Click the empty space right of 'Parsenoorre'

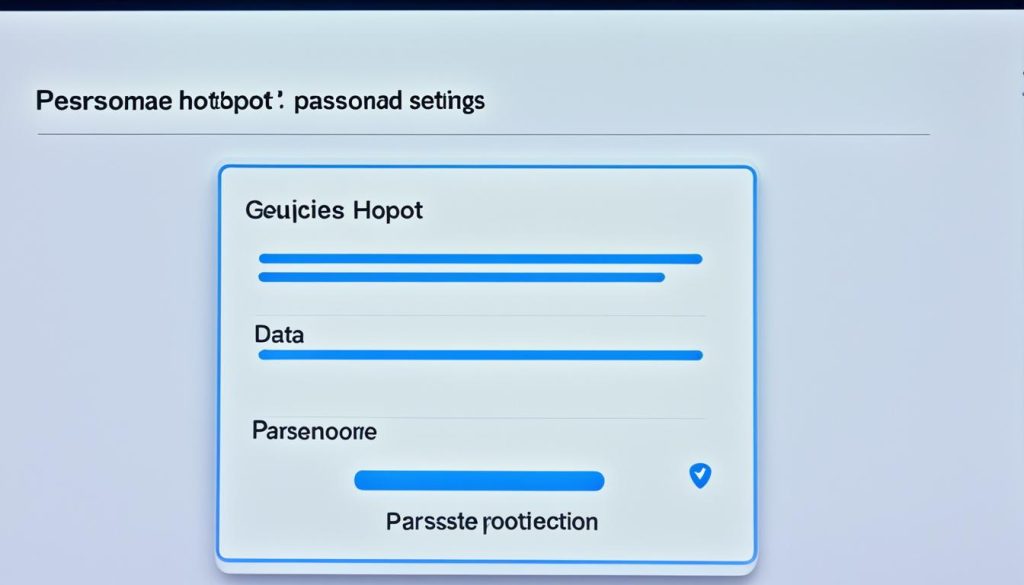click(540, 432)
